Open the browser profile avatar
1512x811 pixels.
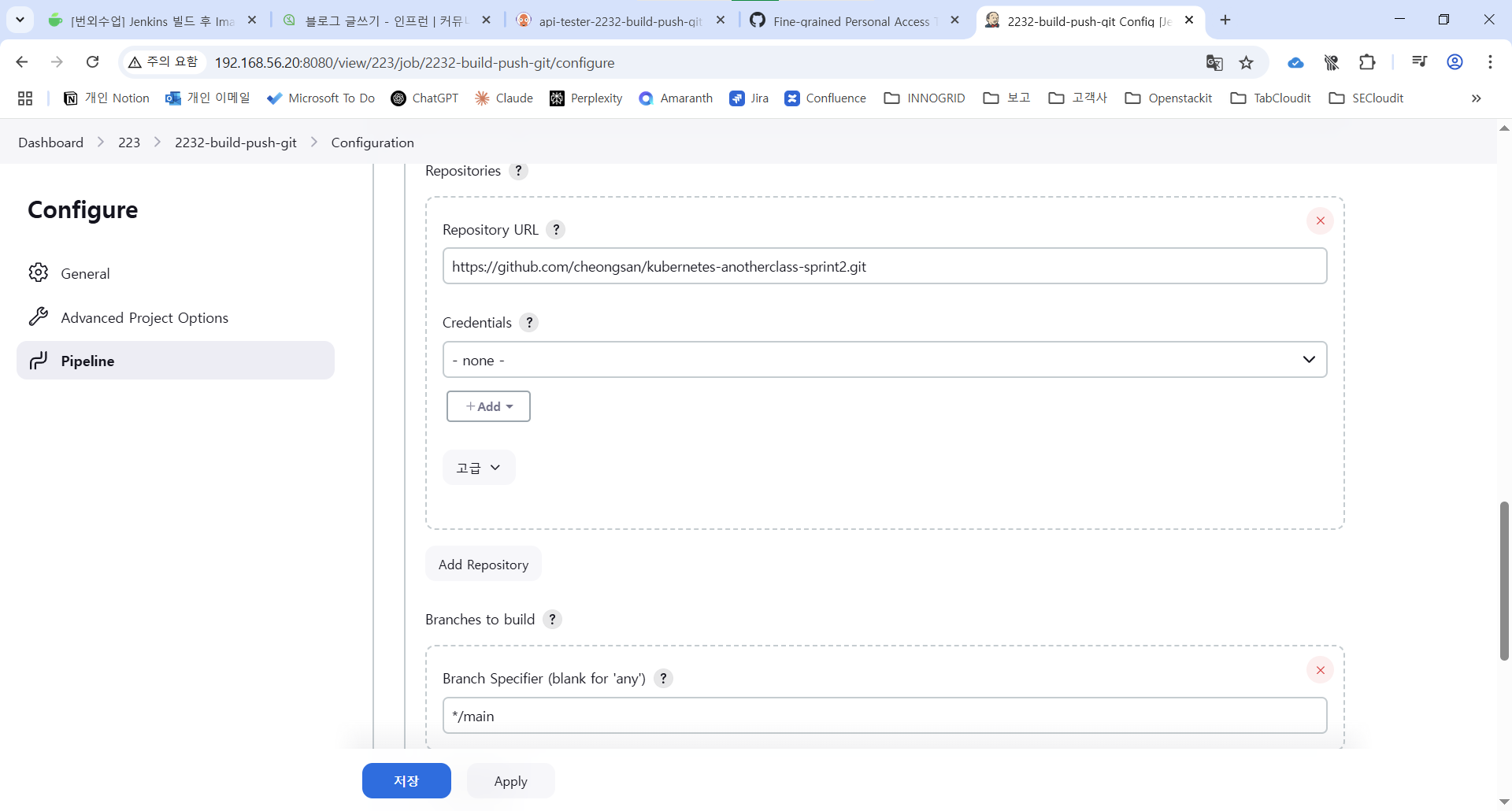pyautogui.click(x=1455, y=62)
